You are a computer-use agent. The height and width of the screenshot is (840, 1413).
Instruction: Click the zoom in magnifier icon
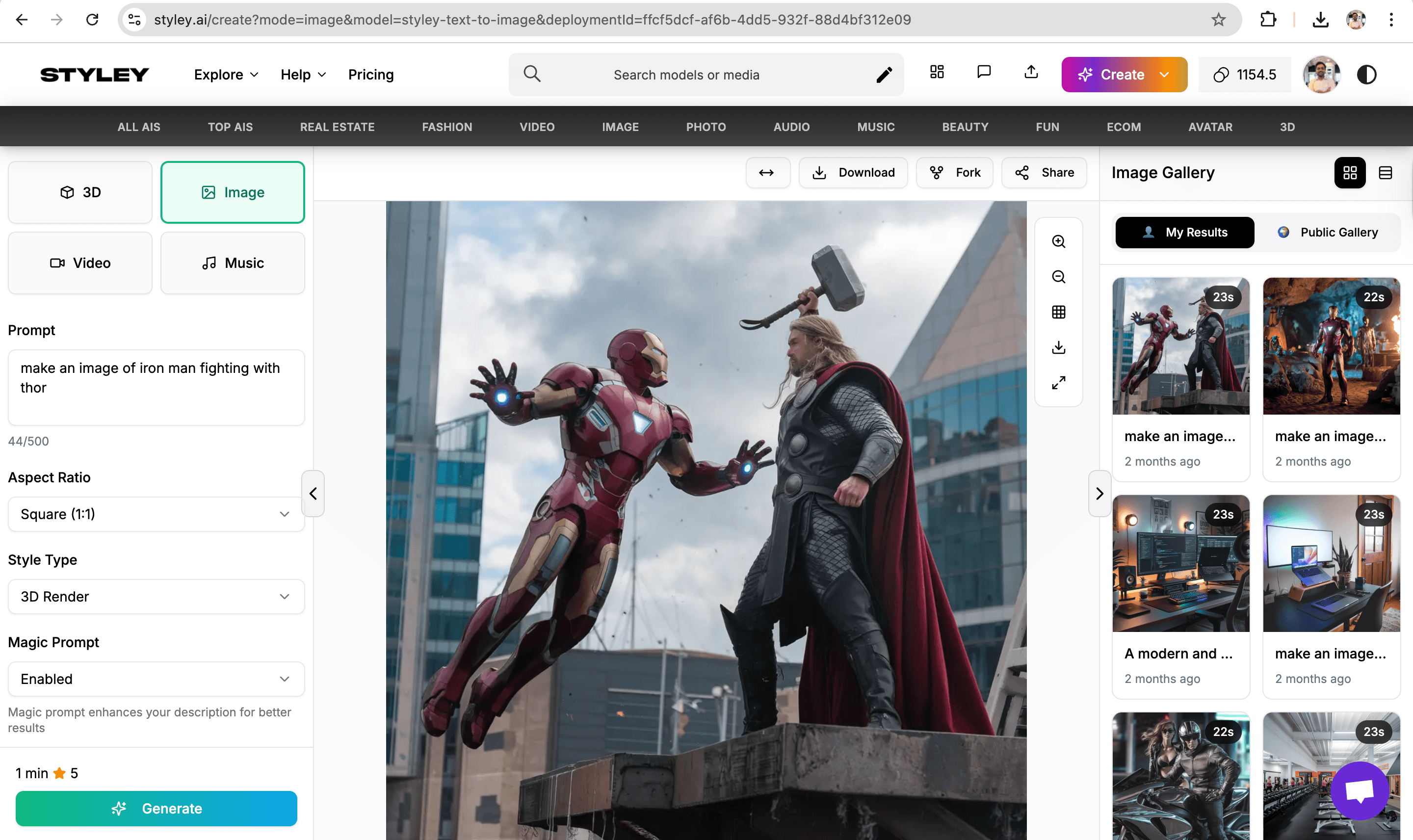pyautogui.click(x=1058, y=242)
